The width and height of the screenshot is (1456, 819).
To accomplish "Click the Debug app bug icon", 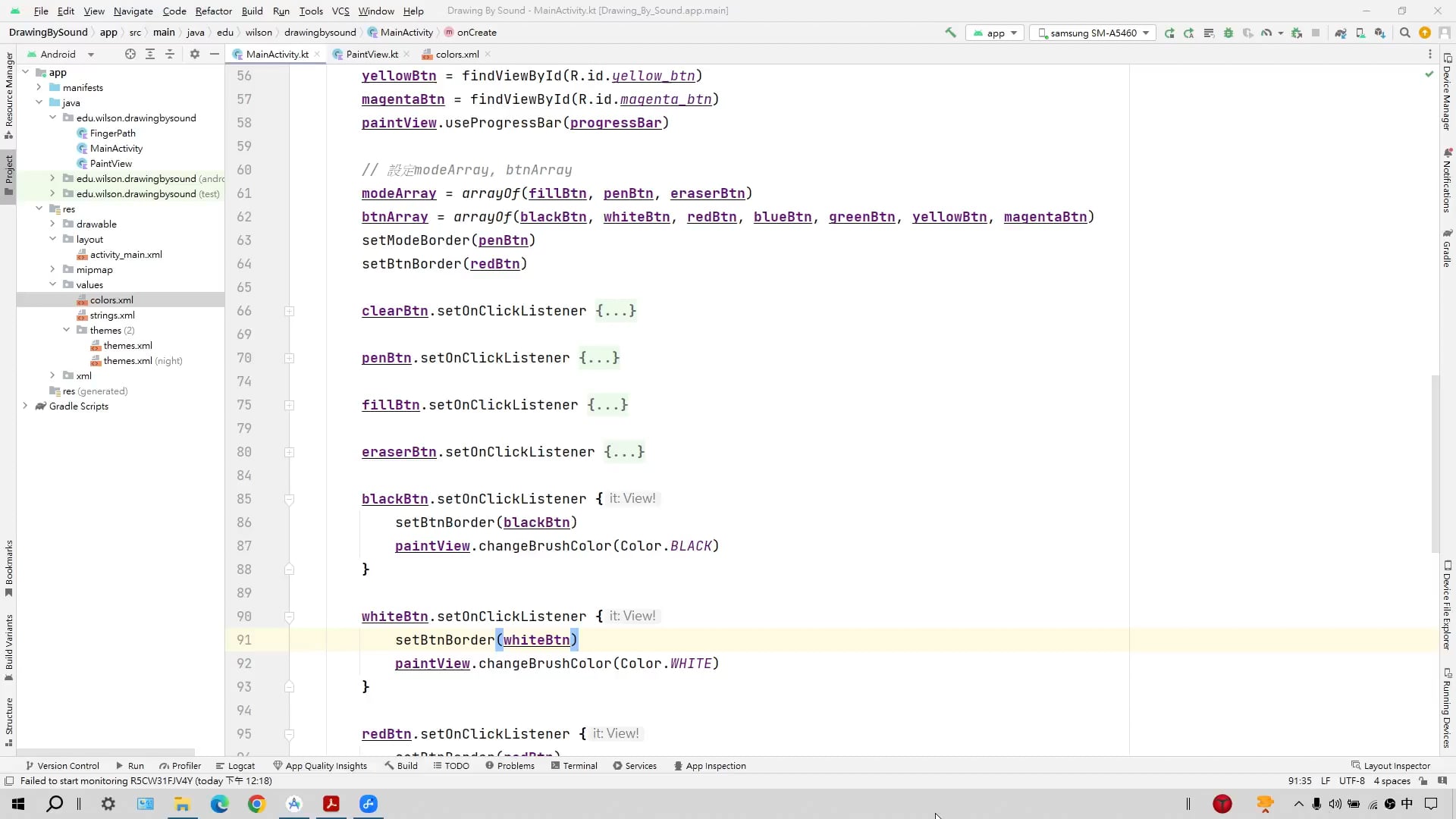I will [1228, 33].
